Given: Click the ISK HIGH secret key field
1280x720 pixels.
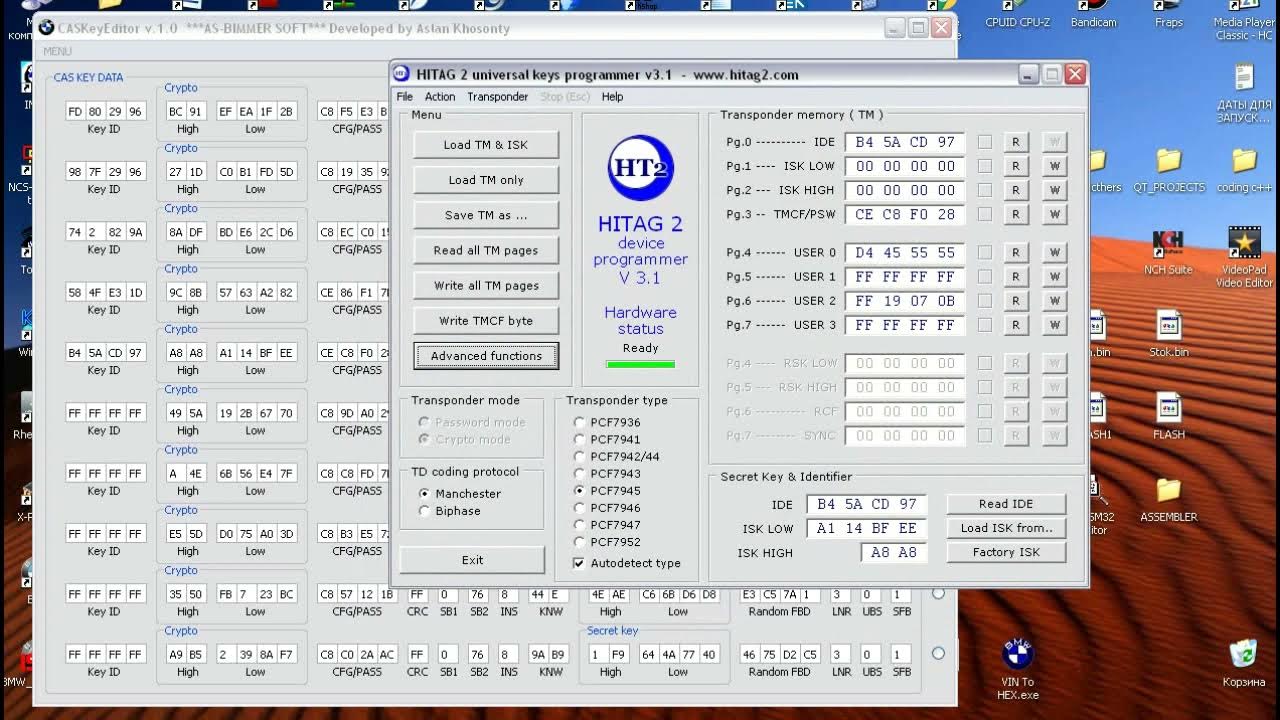Looking at the screenshot, I should point(893,552).
